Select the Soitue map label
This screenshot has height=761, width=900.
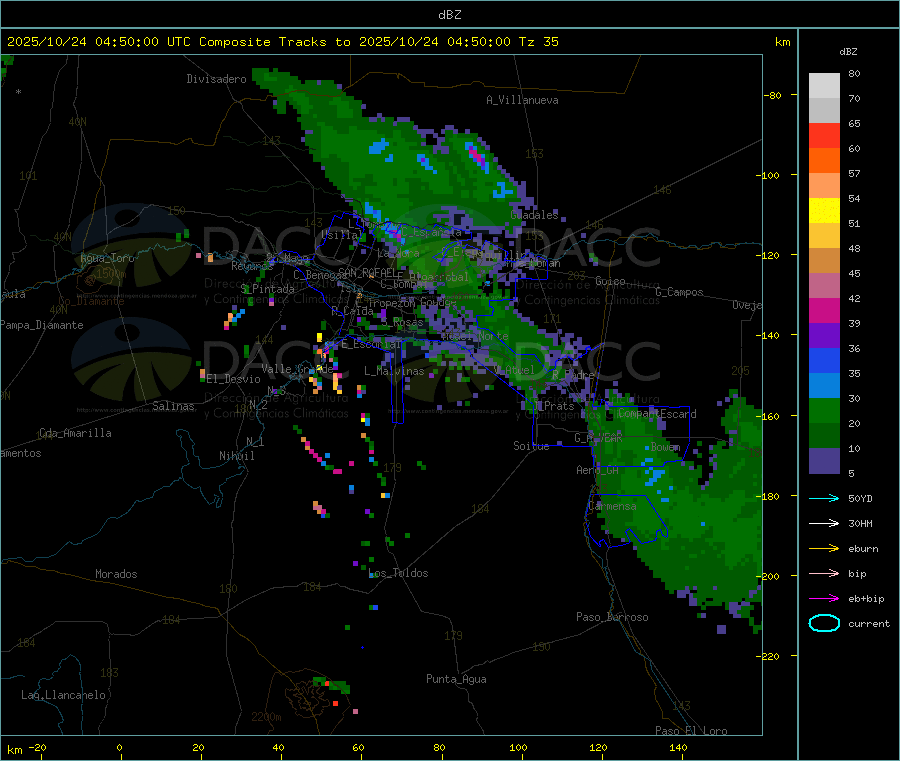[532, 446]
